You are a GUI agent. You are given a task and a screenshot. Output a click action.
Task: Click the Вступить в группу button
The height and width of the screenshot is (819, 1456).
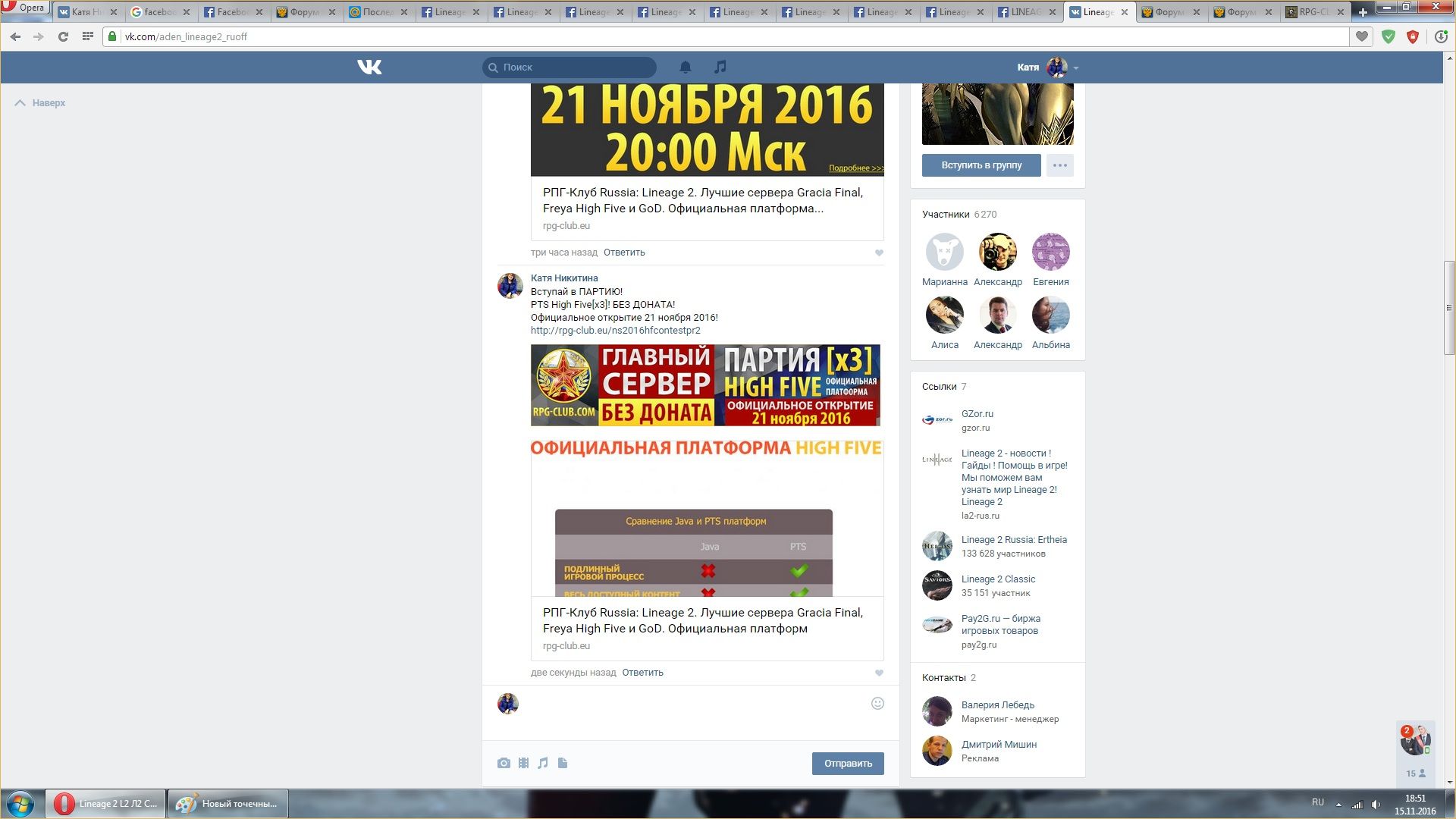(x=981, y=165)
